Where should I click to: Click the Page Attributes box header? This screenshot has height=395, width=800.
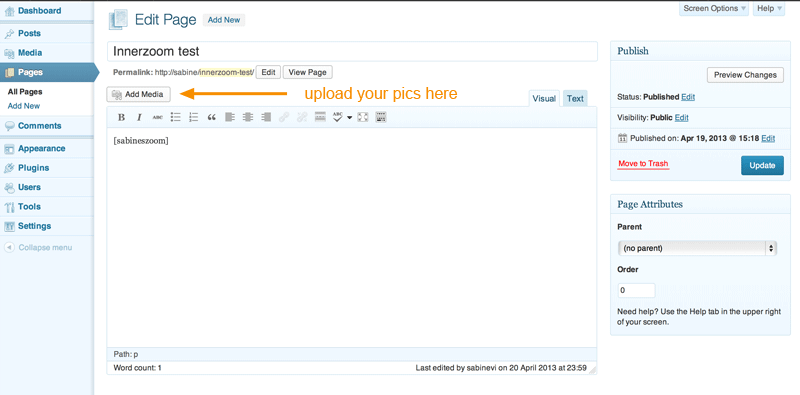[x=700, y=204]
